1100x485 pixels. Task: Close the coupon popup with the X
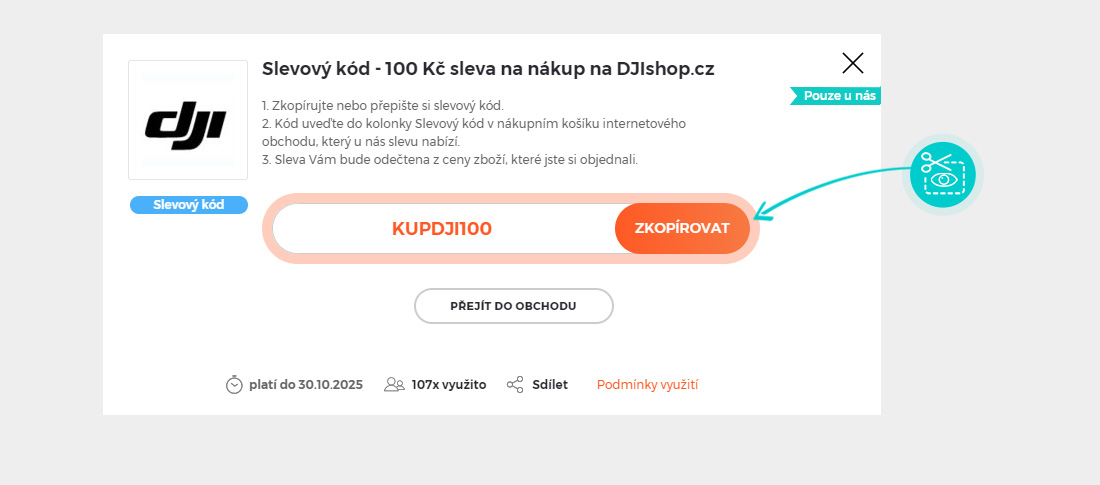[x=853, y=64]
